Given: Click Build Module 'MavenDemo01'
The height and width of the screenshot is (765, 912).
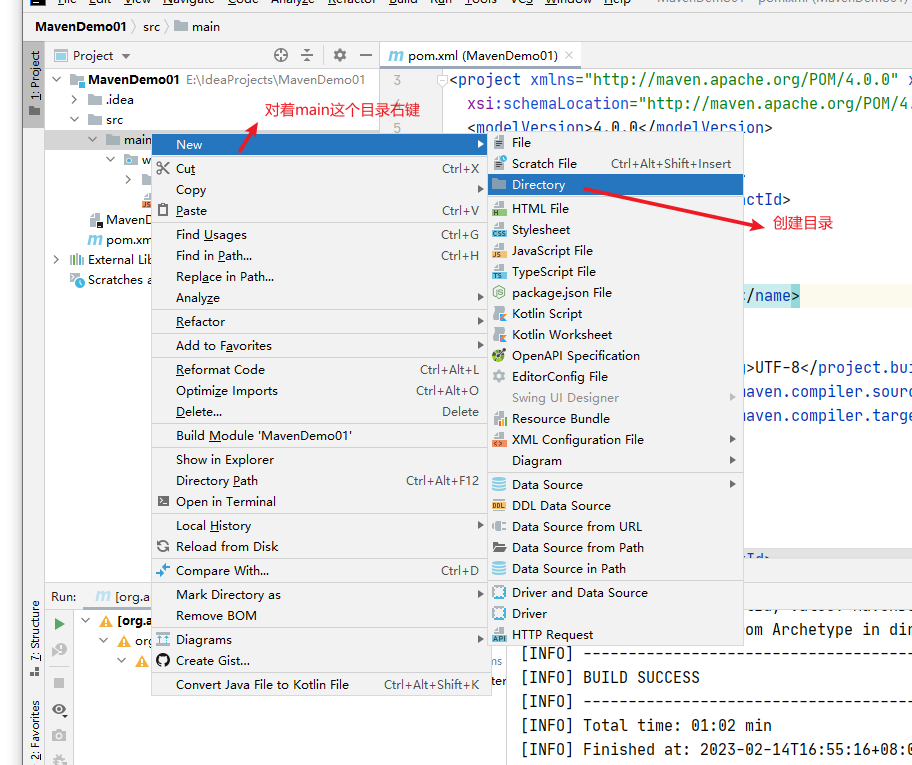Looking at the screenshot, I should pos(319,436).
